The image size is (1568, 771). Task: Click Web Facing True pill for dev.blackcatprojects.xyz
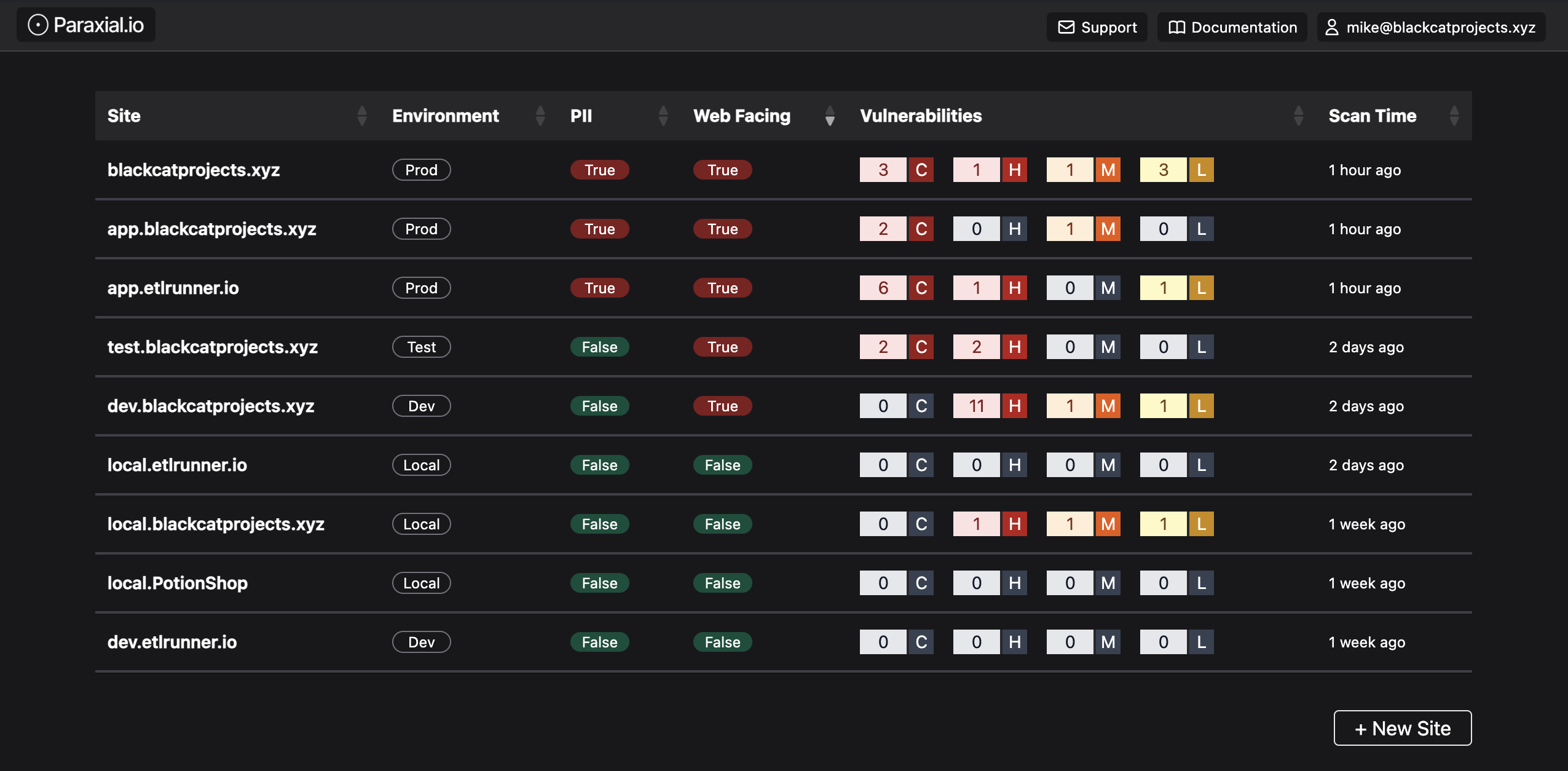coord(723,406)
